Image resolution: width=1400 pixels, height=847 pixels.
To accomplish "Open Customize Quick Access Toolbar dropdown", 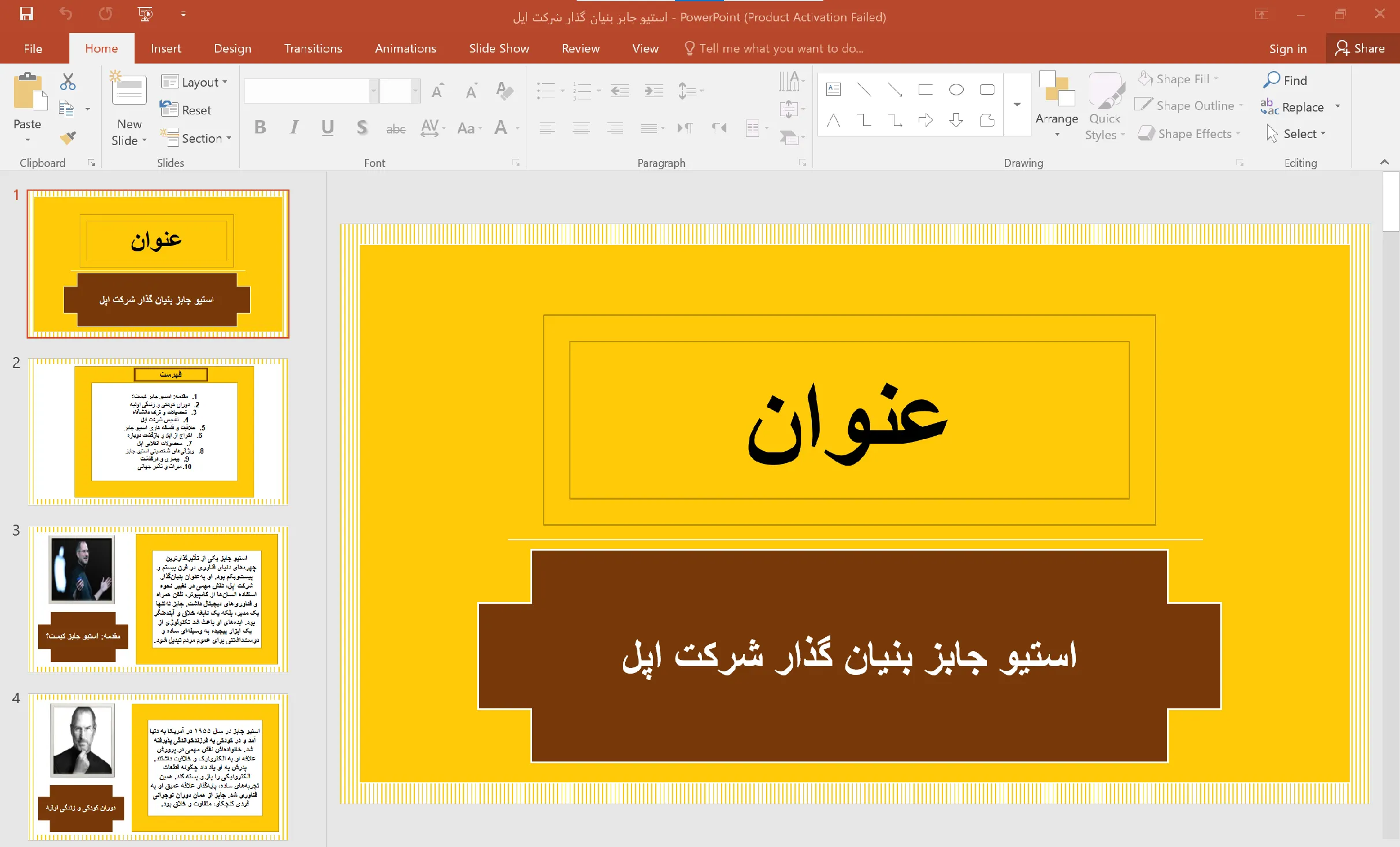I will [183, 14].
